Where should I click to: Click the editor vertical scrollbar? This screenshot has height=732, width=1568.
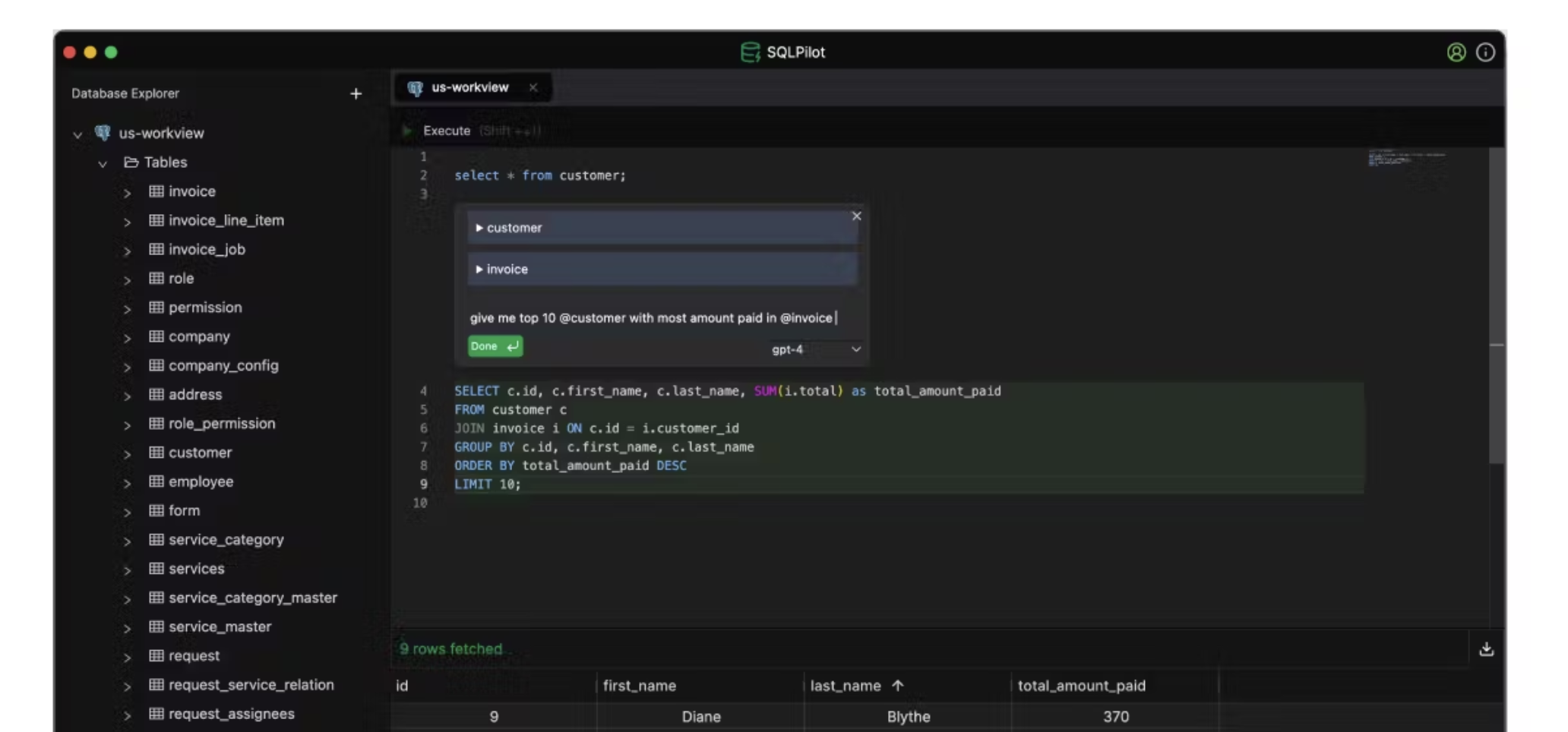click(1496, 304)
